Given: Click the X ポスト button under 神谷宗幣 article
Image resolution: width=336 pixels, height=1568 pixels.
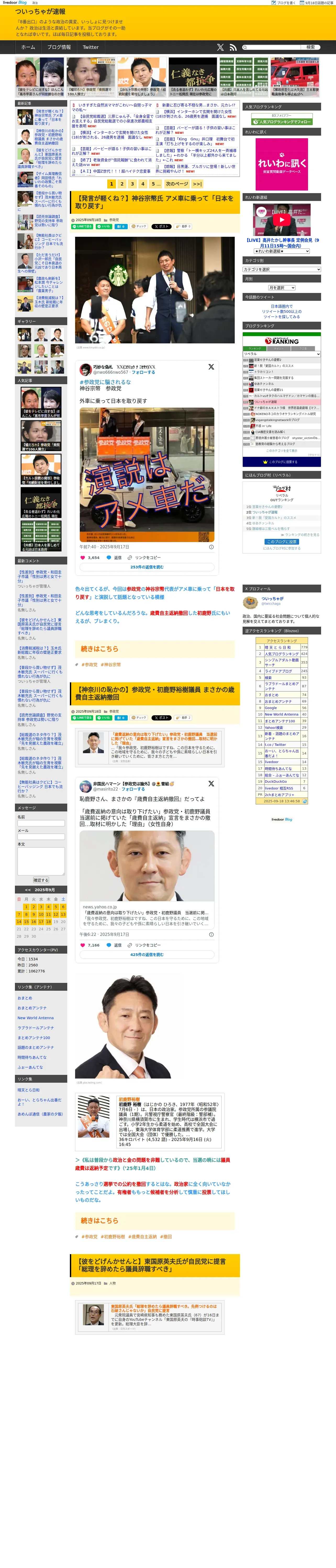Looking at the screenshot, I should coord(162,226).
